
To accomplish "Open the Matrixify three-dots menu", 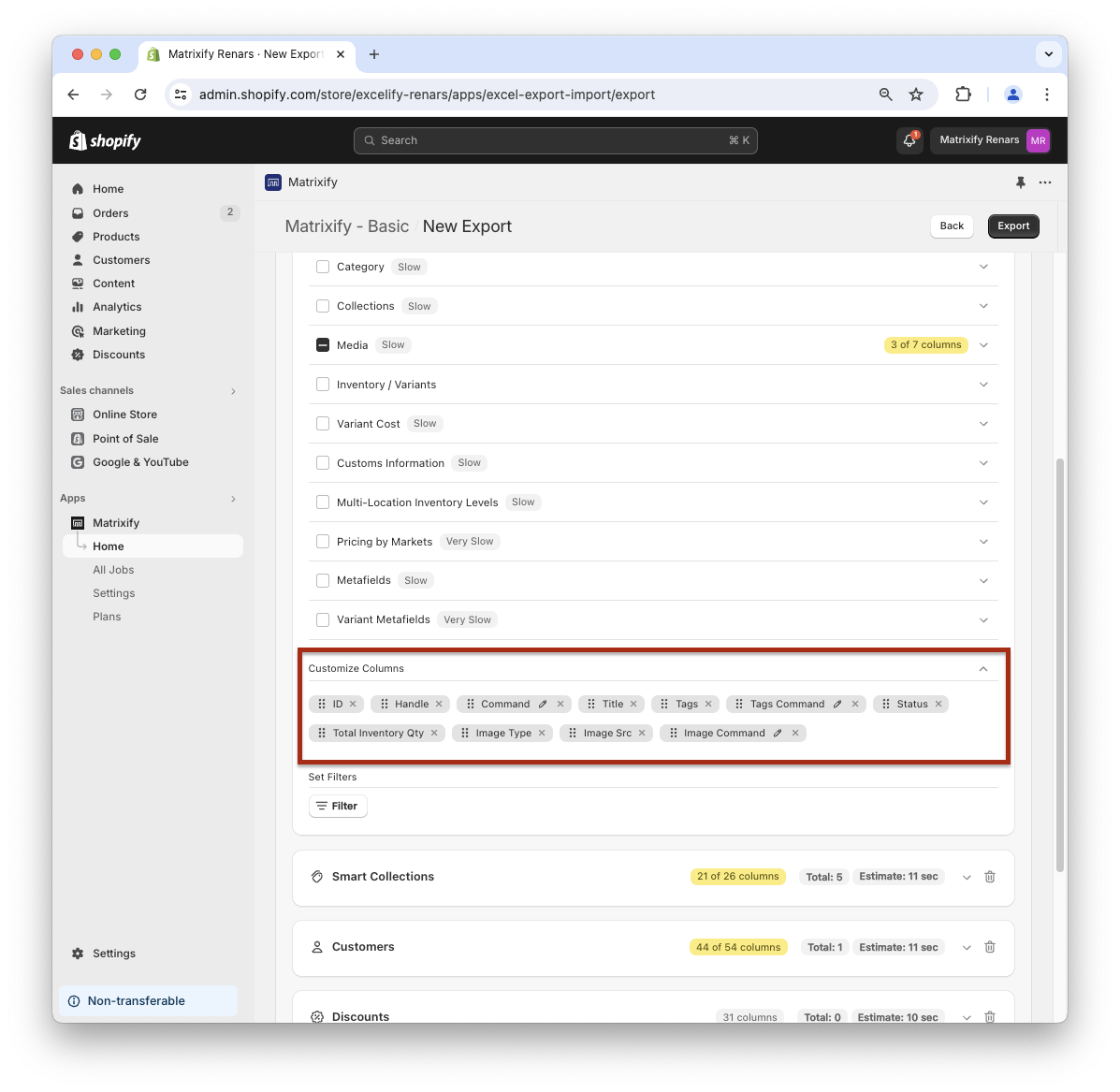I will pos(1045,182).
